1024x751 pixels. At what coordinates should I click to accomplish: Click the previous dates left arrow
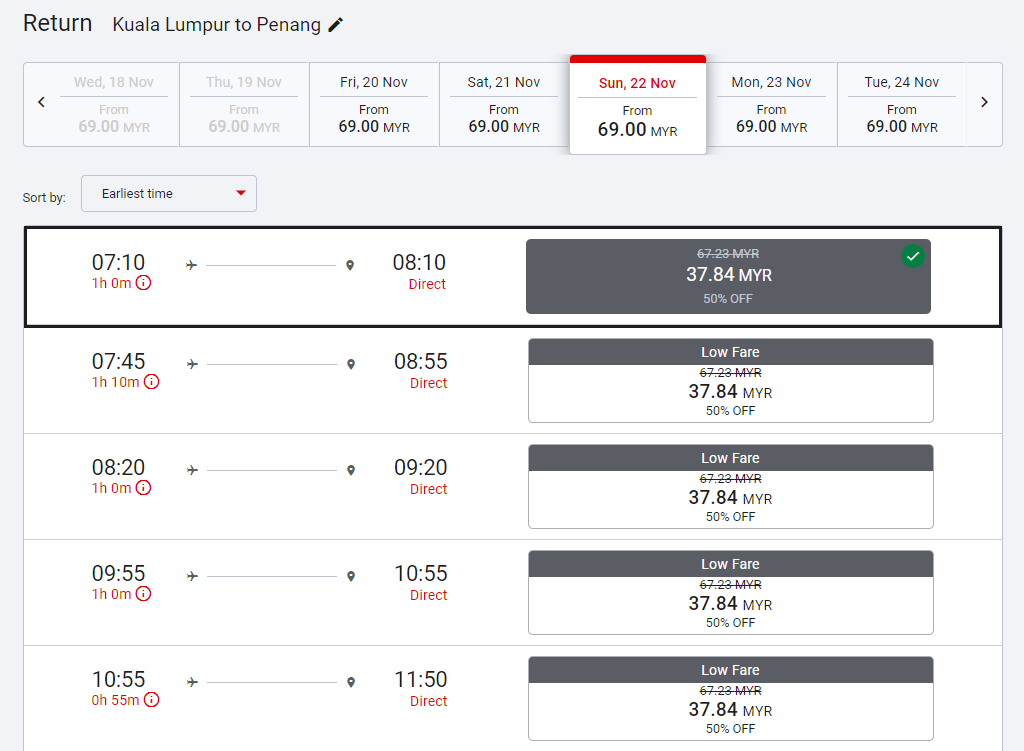point(41,102)
